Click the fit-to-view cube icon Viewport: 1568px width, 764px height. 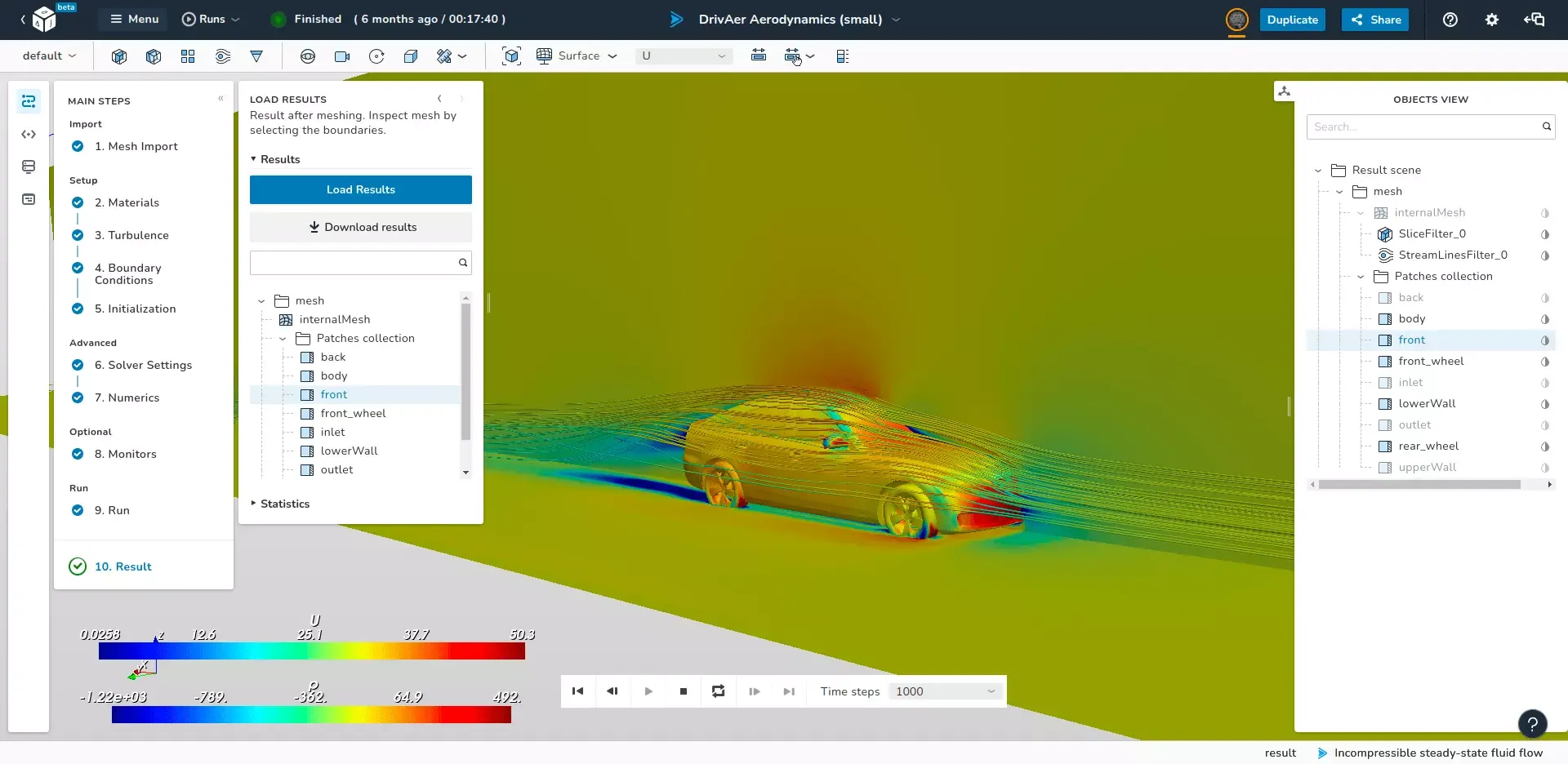511,56
